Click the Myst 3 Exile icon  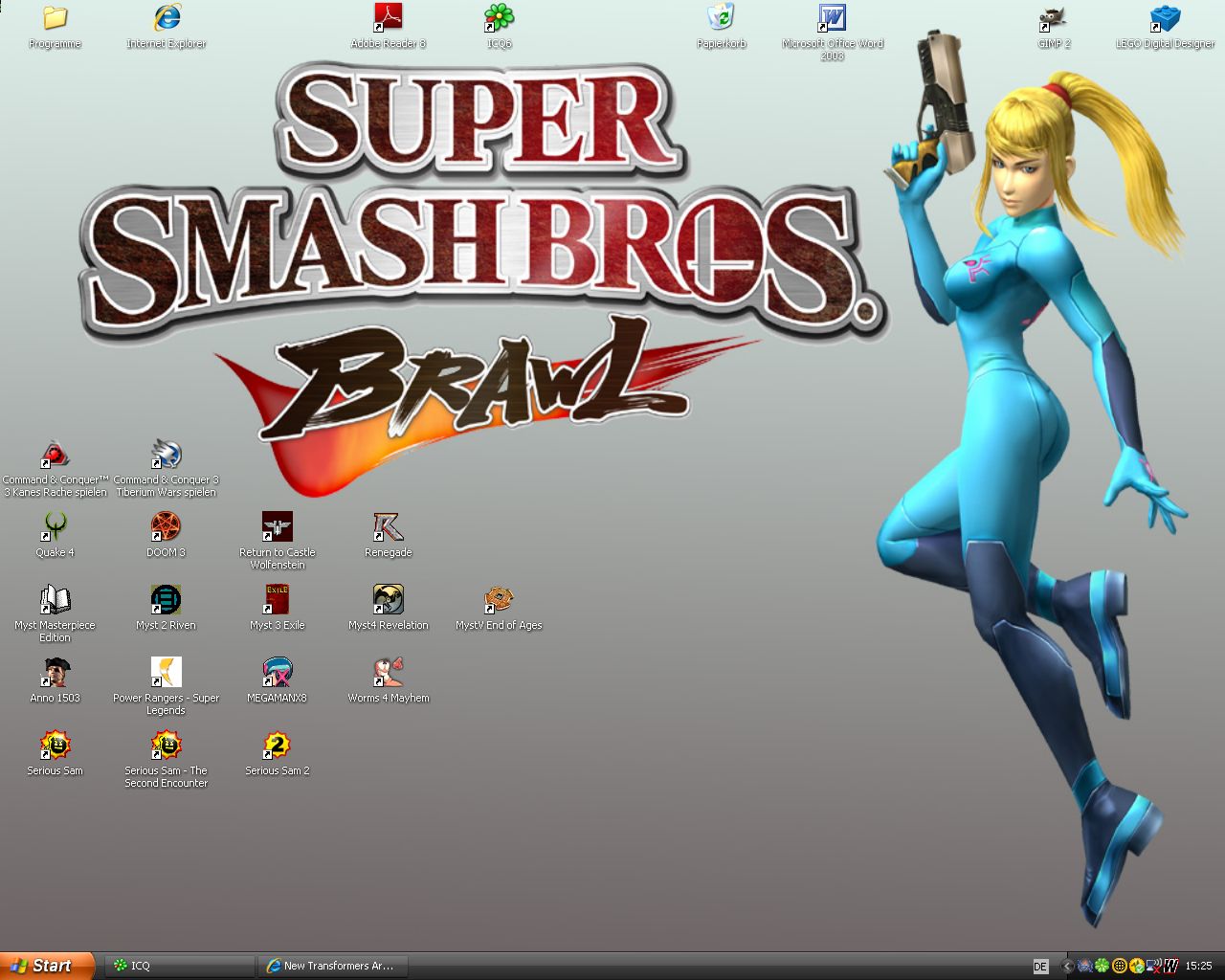[277, 600]
